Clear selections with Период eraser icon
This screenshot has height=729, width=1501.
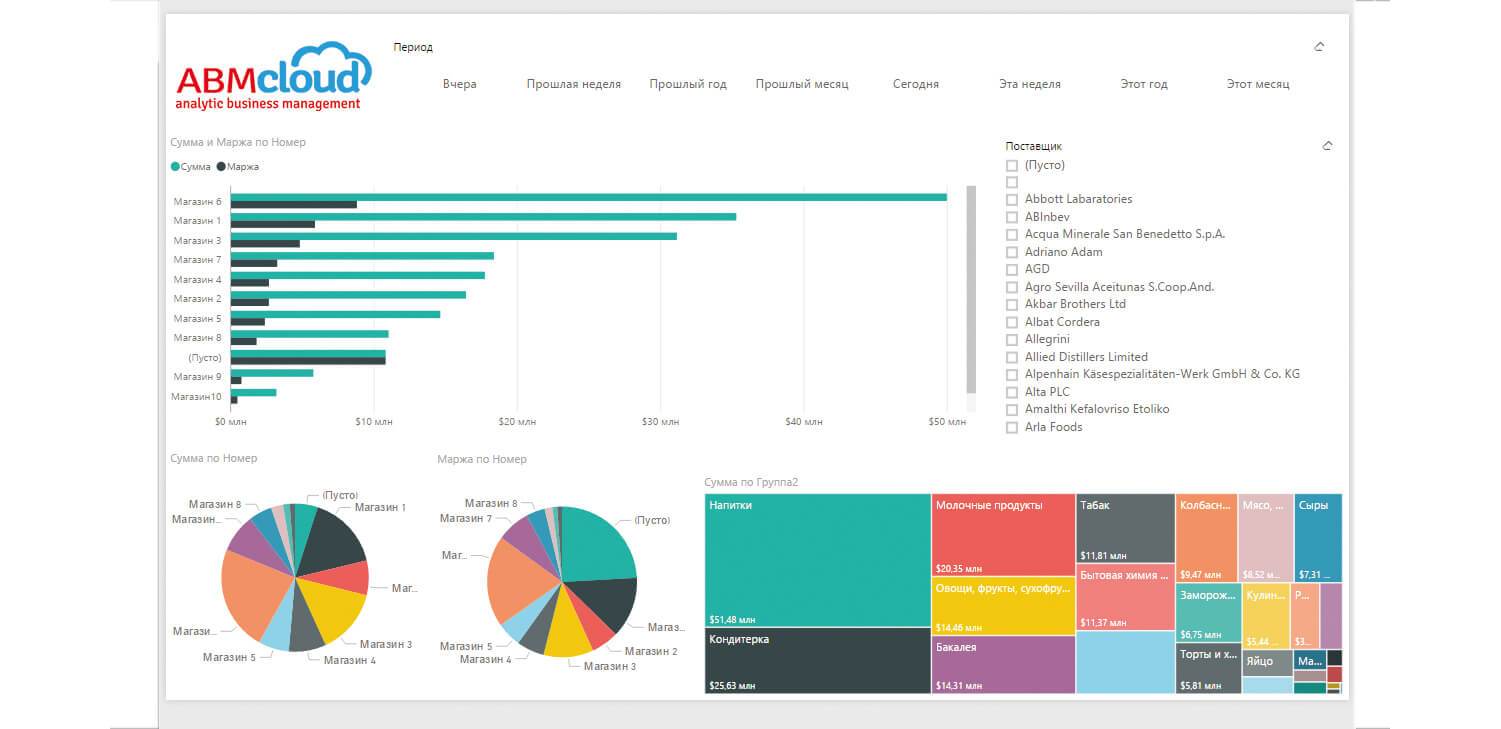(x=1319, y=47)
